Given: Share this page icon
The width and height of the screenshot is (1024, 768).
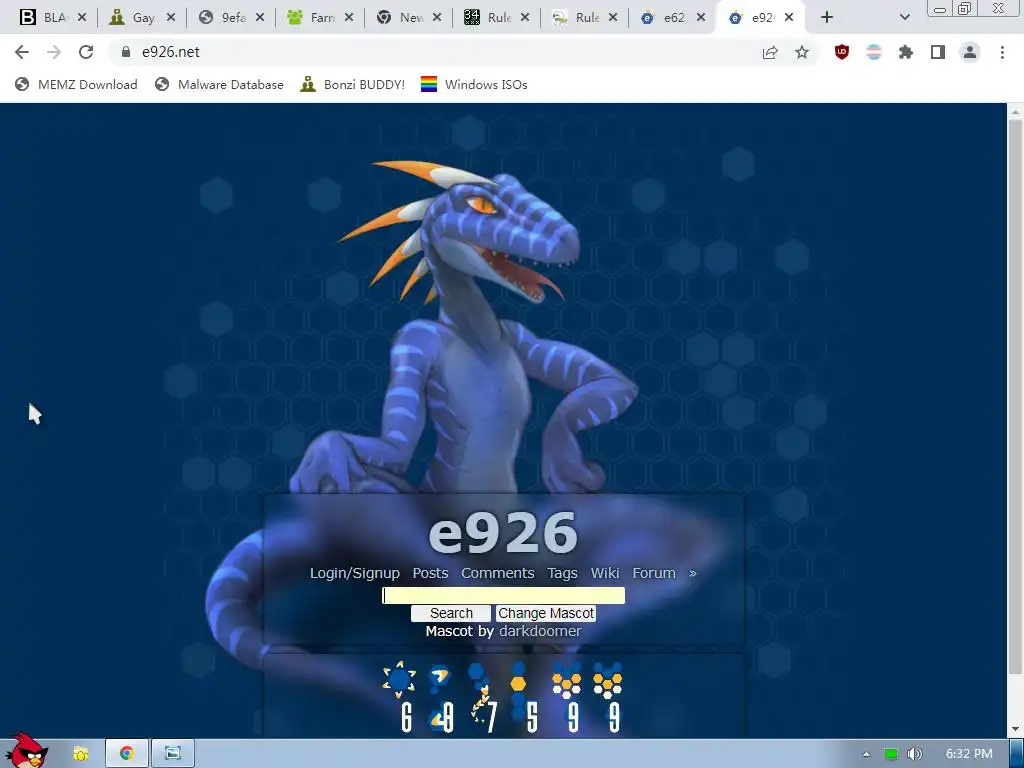Looking at the screenshot, I should pyautogui.click(x=770, y=52).
